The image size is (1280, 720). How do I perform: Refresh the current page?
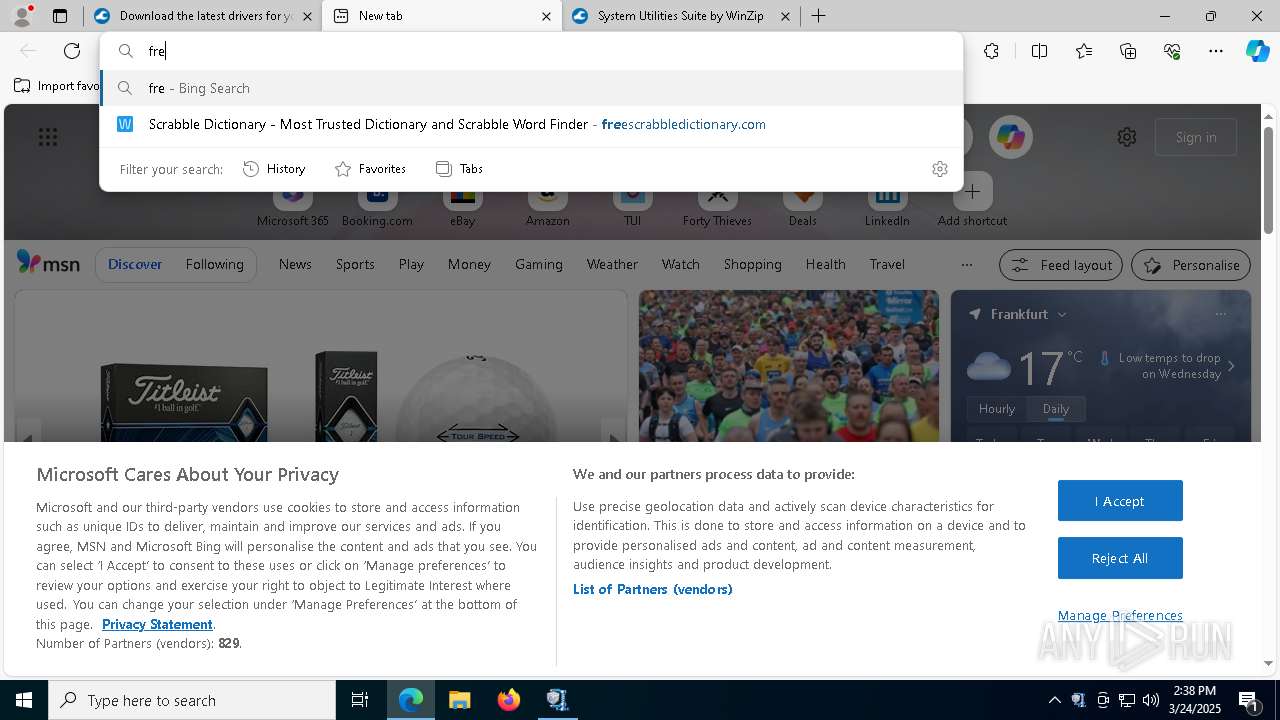point(72,51)
